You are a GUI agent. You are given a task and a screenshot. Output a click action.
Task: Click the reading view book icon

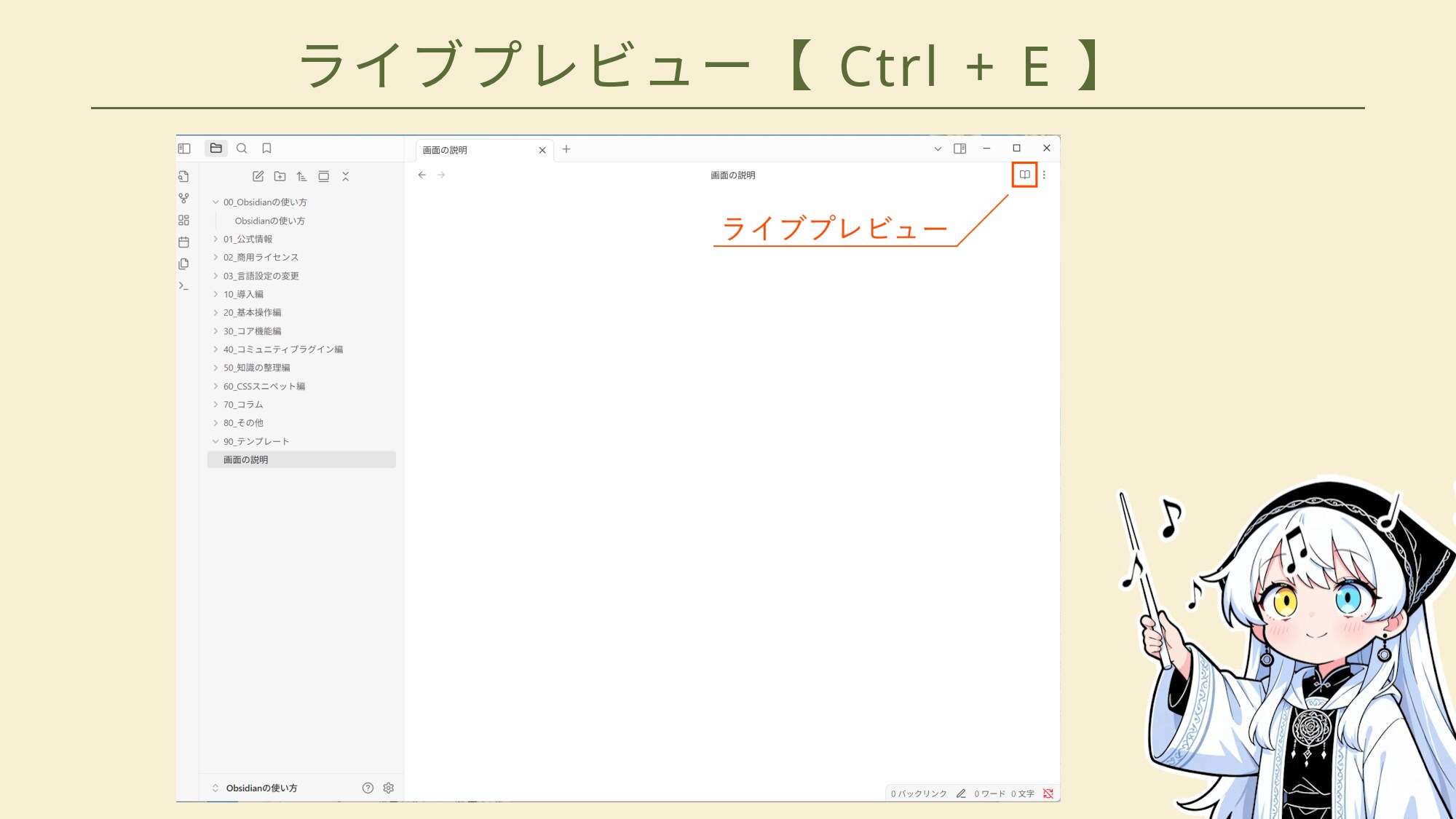coord(1024,175)
